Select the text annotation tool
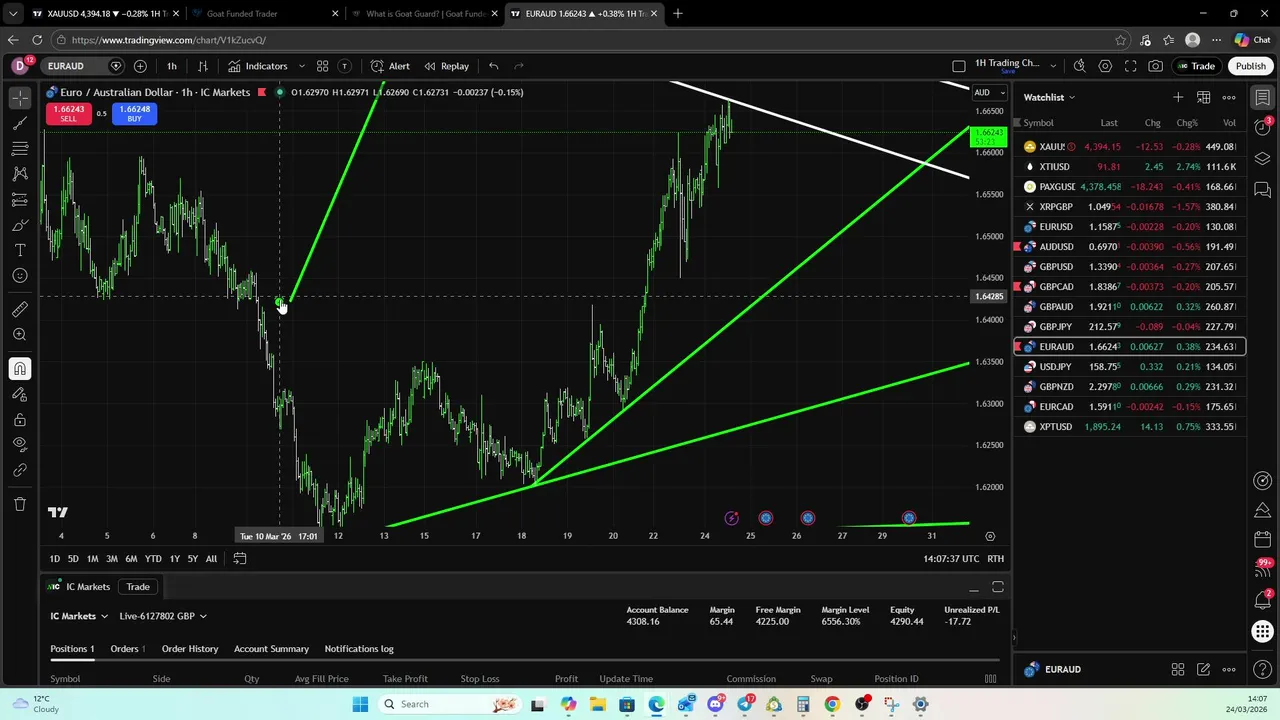1280x720 pixels. click(x=20, y=250)
